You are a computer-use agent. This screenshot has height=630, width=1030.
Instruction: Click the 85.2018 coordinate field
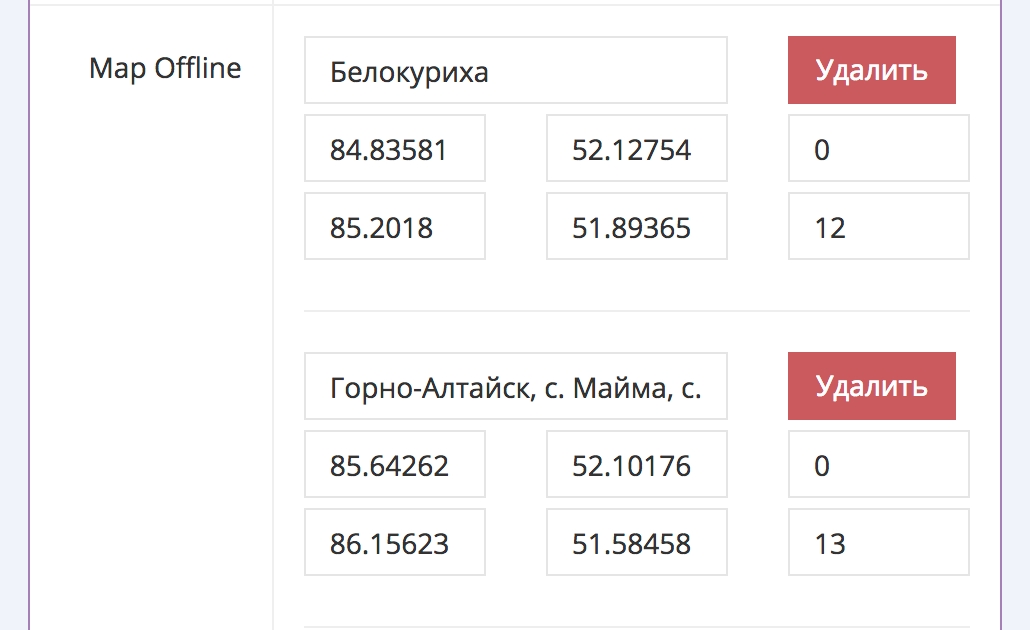394,227
